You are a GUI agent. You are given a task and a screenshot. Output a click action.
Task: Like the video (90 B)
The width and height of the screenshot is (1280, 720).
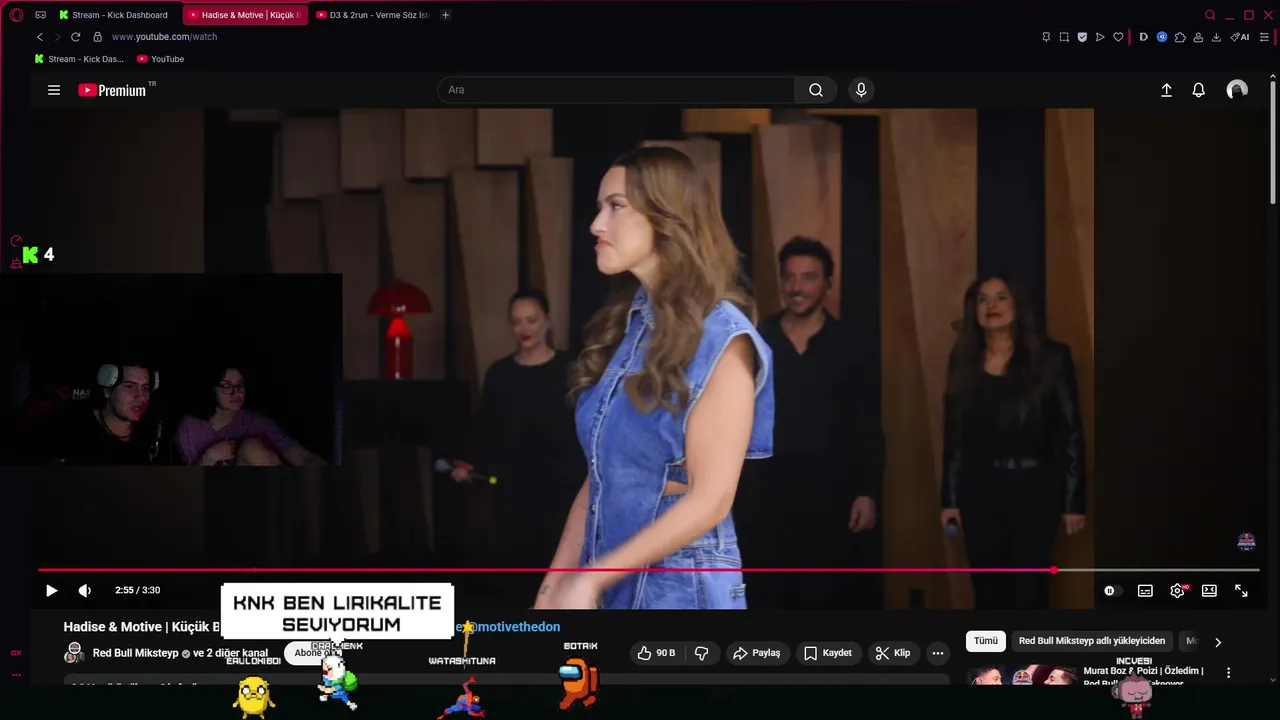pos(657,653)
